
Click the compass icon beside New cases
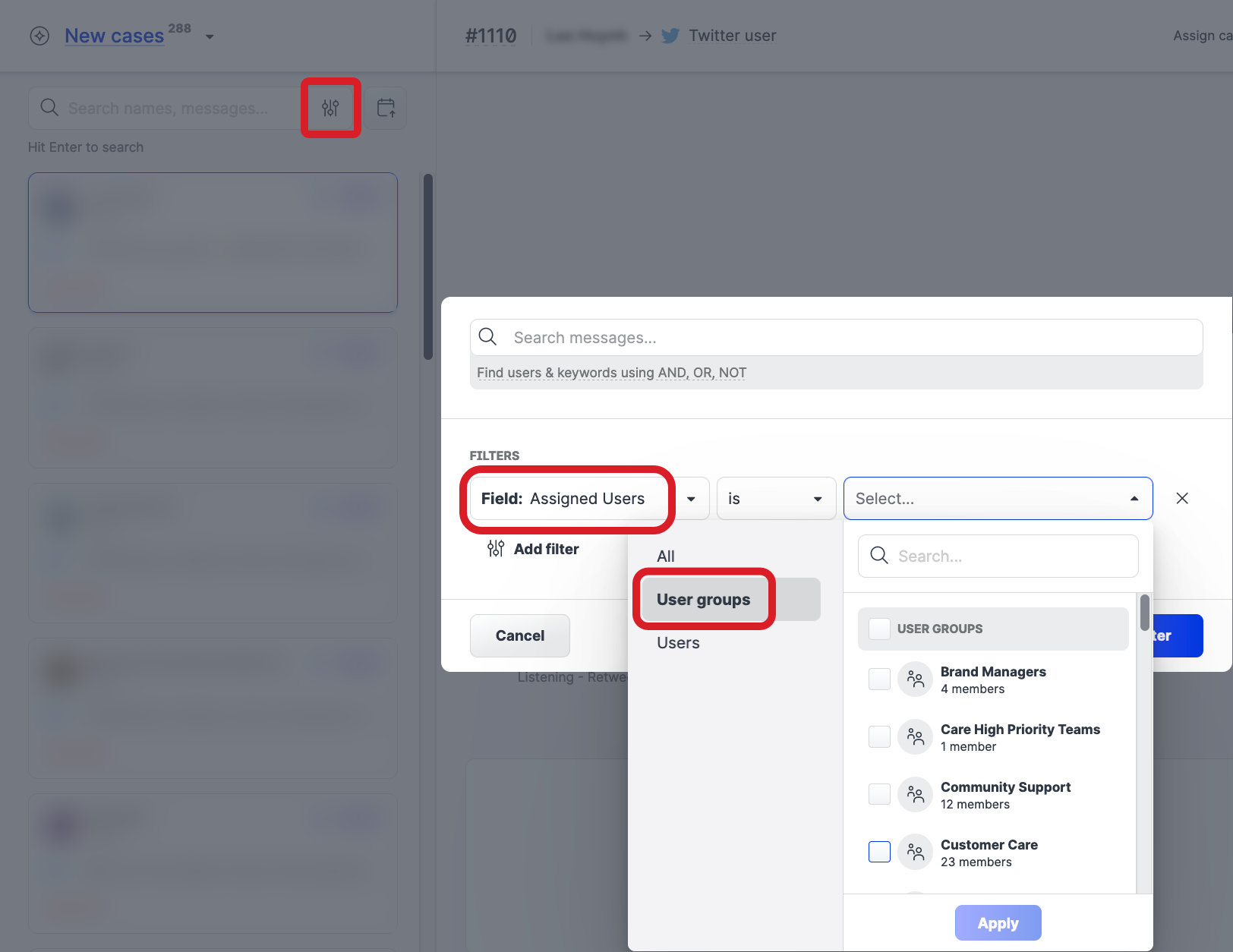click(x=39, y=36)
